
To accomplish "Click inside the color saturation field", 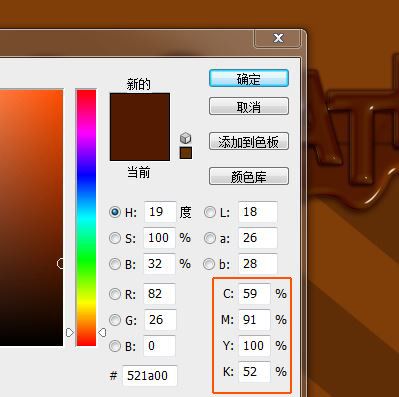I will click(31, 217).
